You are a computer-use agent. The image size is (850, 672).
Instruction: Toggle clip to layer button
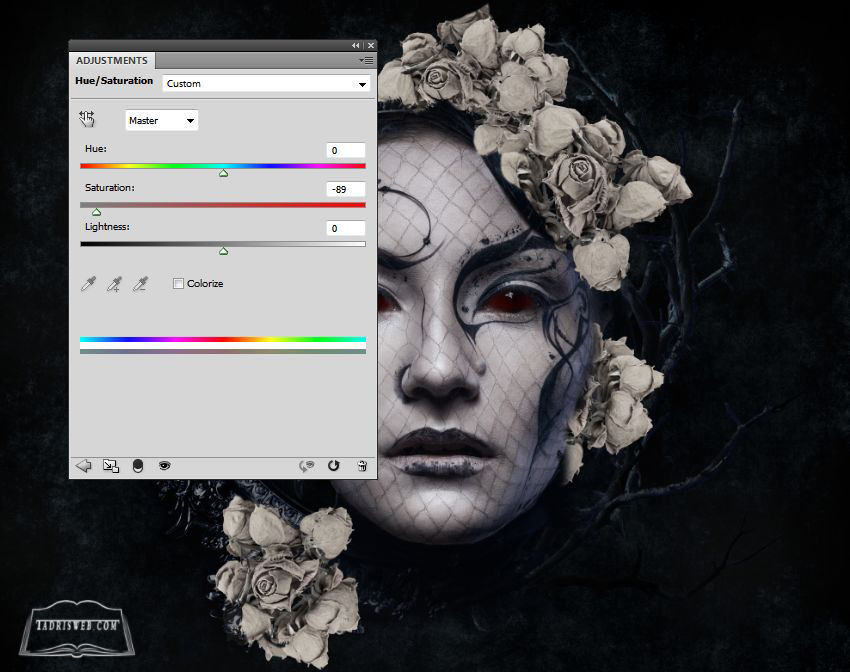[138, 466]
